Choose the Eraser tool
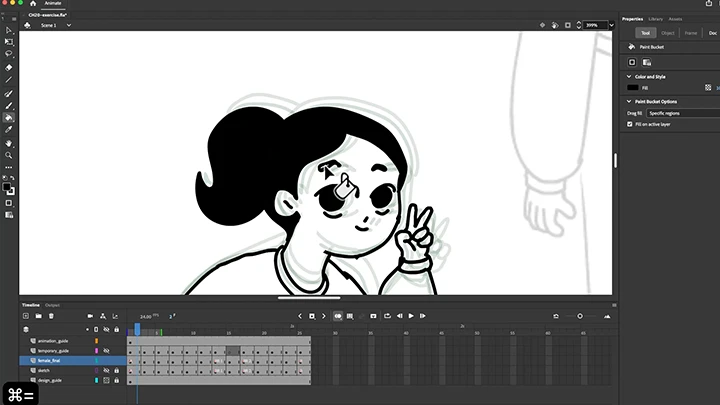 9,67
